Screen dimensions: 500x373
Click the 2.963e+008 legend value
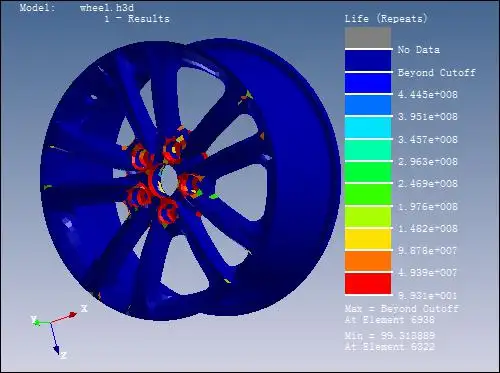click(428, 162)
